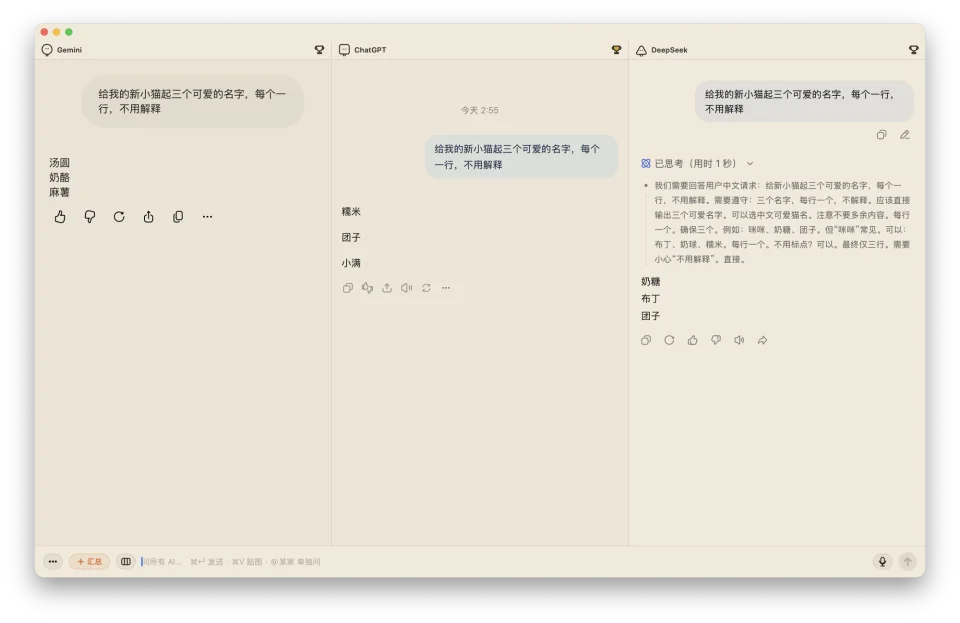Select the DeepSeek panel title
The width and height of the screenshot is (960, 623).
coord(669,50)
